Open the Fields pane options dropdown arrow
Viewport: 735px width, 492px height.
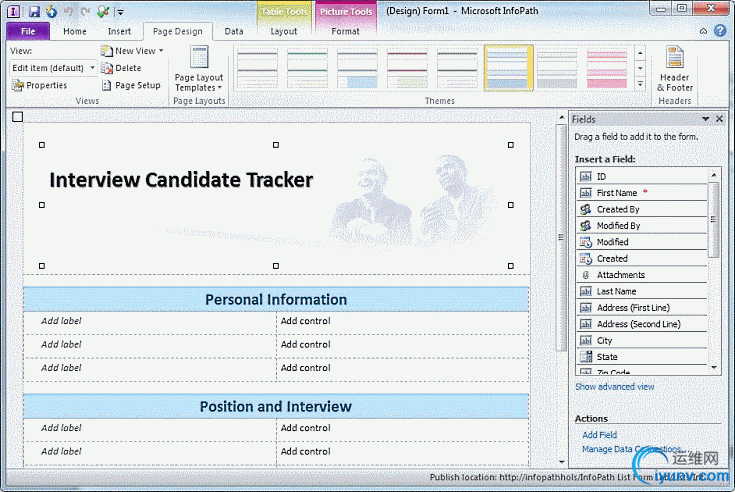point(705,119)
